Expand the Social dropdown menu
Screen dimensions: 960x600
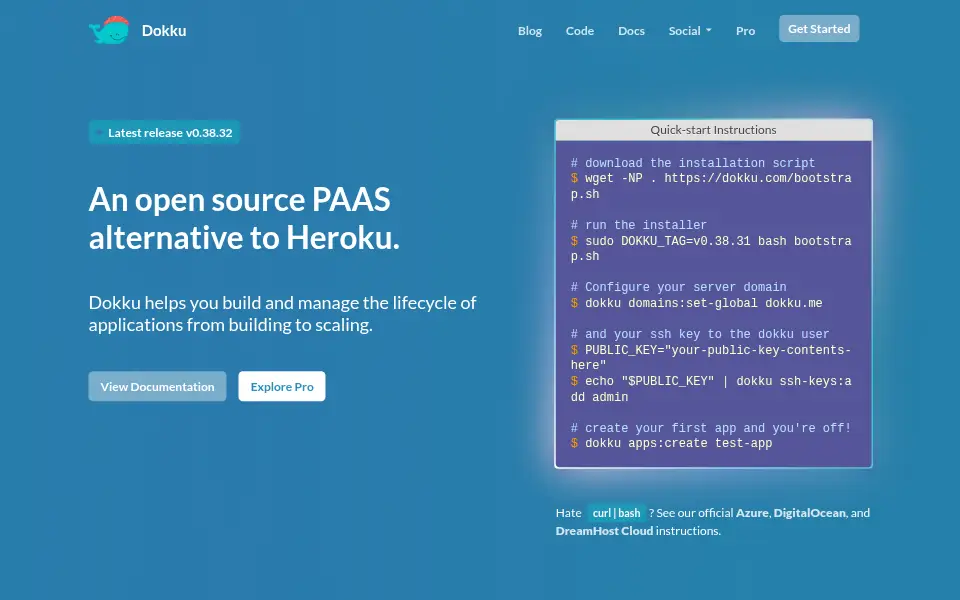pyautogui.click(x=690, y=31)
